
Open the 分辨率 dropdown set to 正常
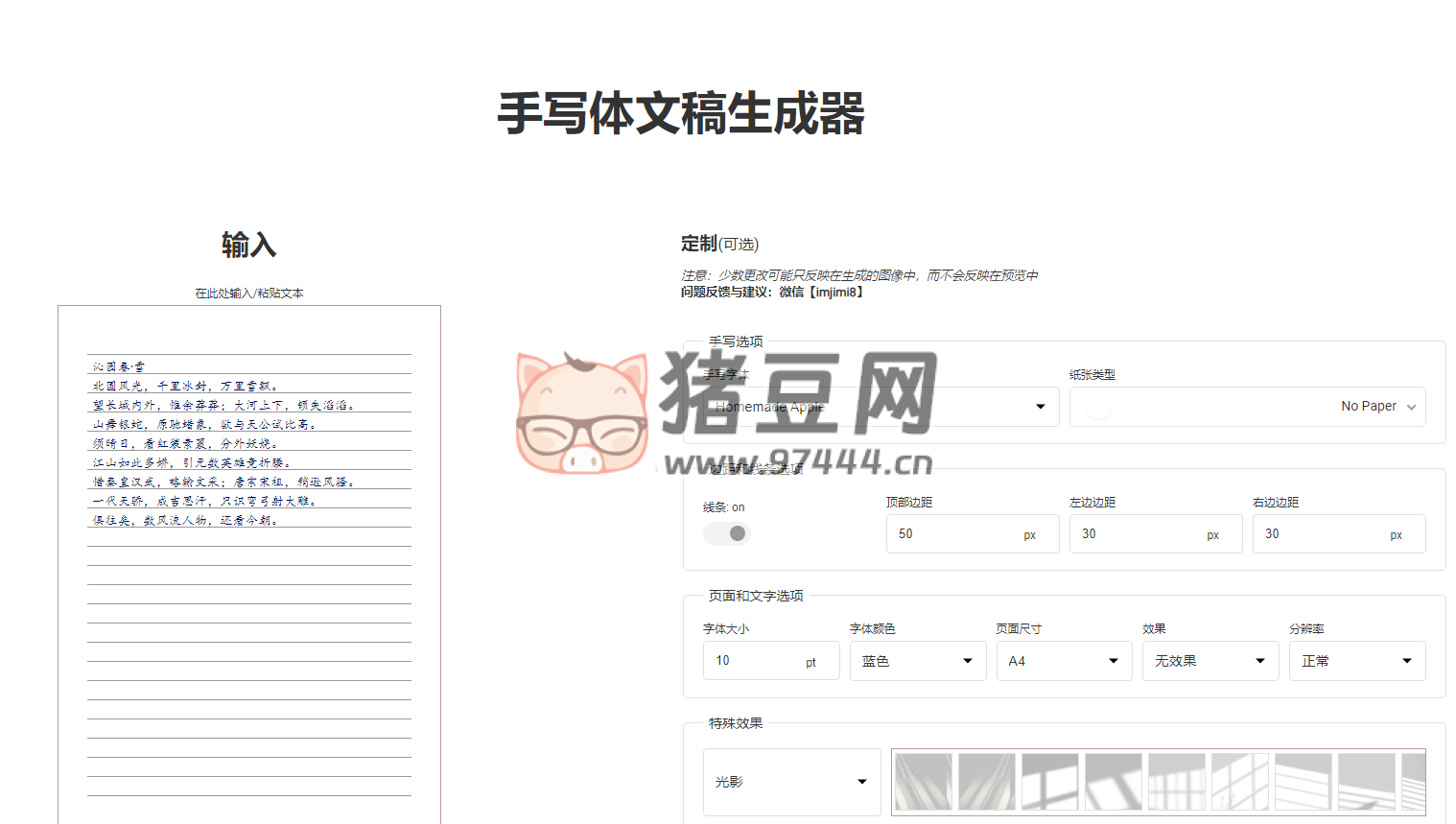pyautogui.click(x=1356, y=660)
